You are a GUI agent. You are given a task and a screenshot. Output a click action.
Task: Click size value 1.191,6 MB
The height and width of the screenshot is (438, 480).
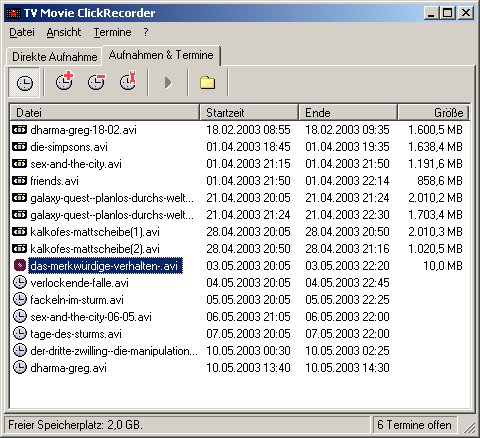(x=436, y=164)
